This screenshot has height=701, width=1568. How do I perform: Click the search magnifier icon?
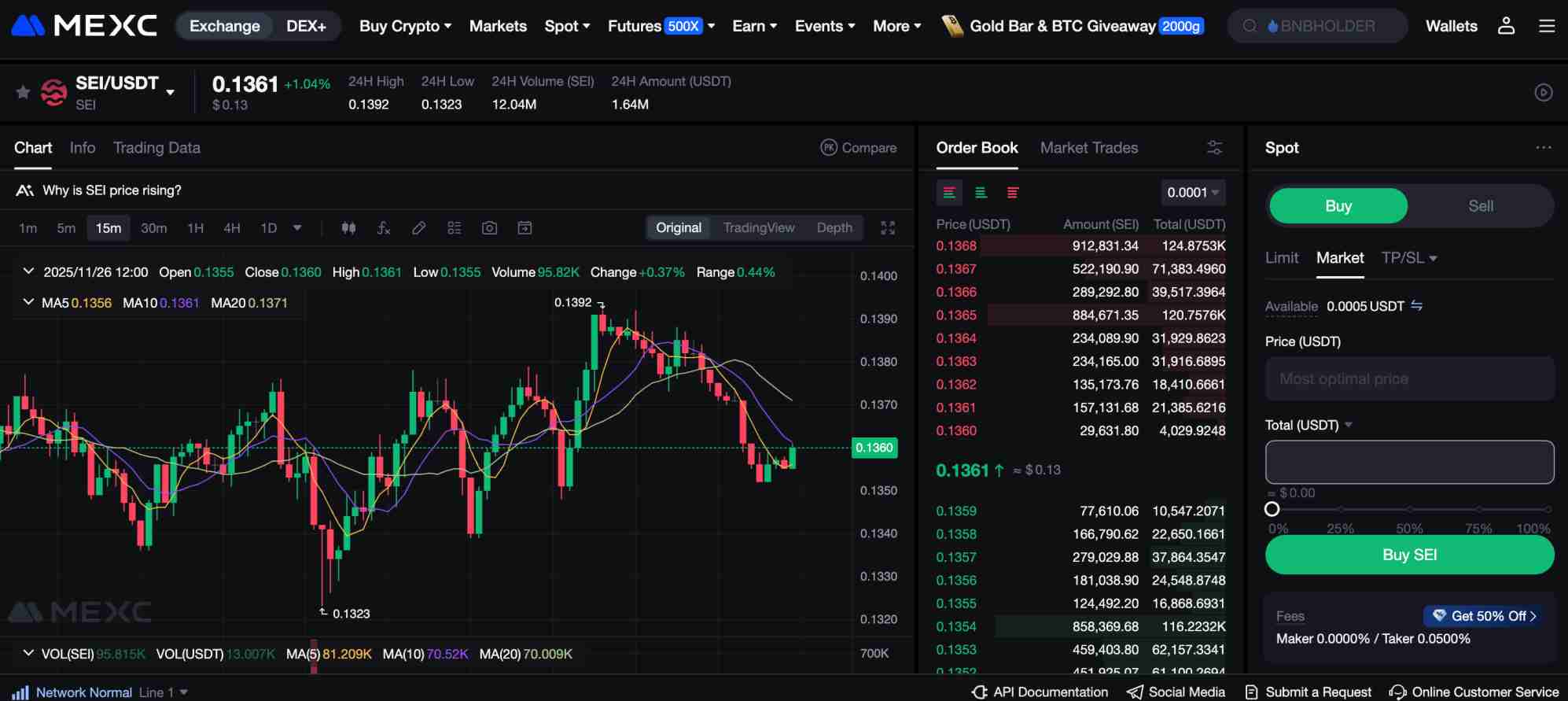(1249, 26)
